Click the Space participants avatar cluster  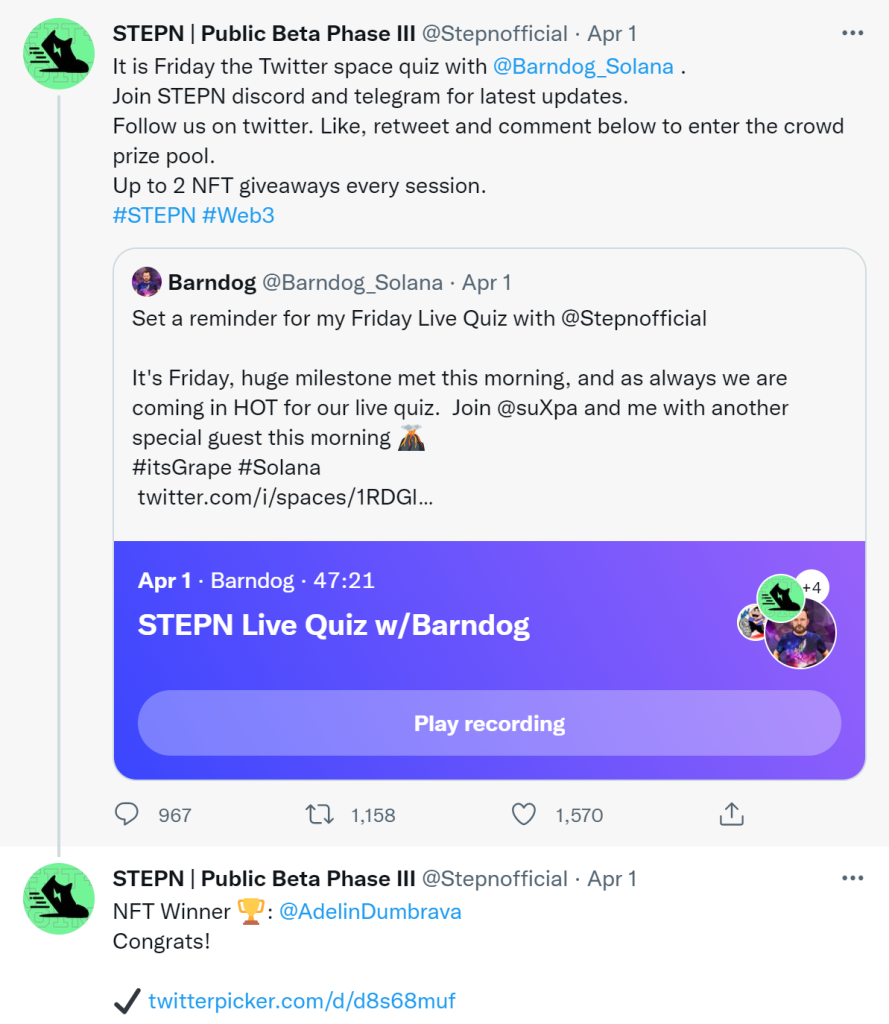(x=789, y=622)
